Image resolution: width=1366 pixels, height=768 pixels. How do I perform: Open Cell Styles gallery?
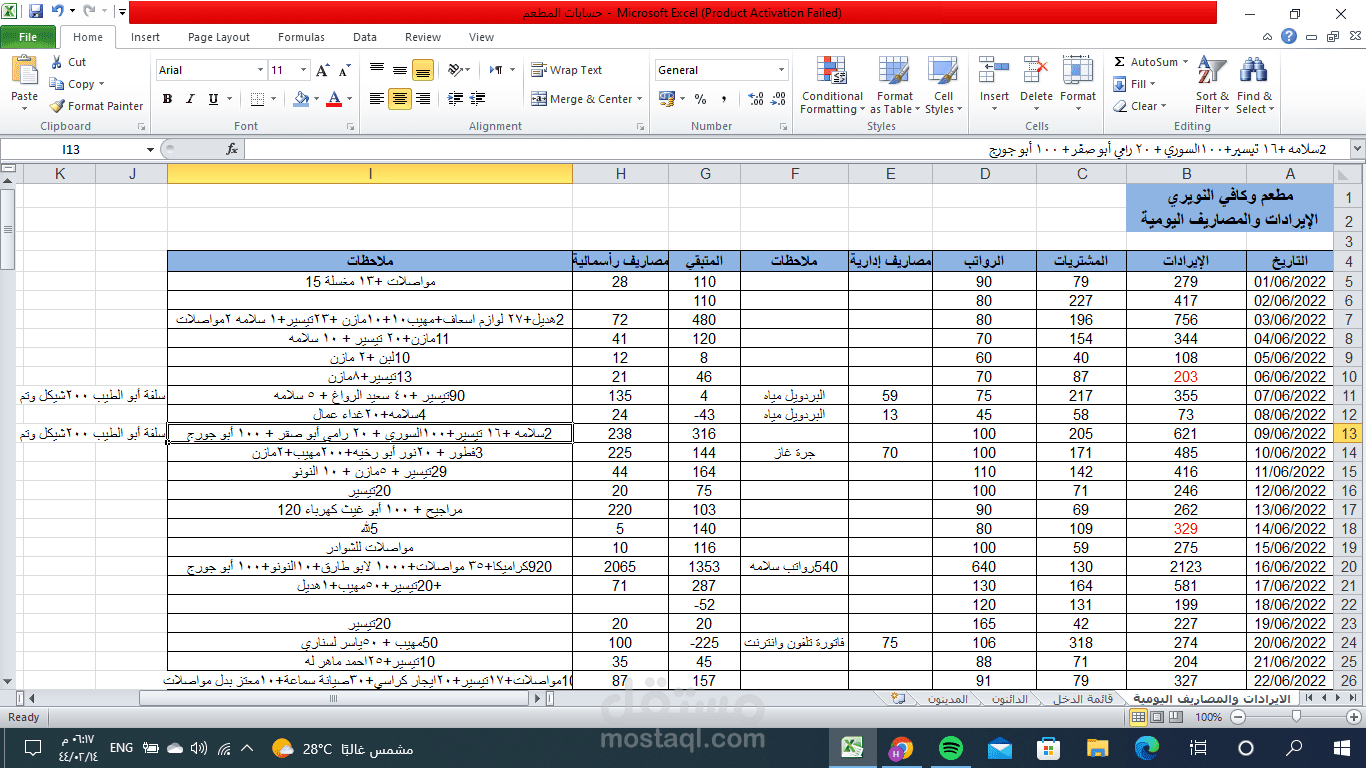943,86
